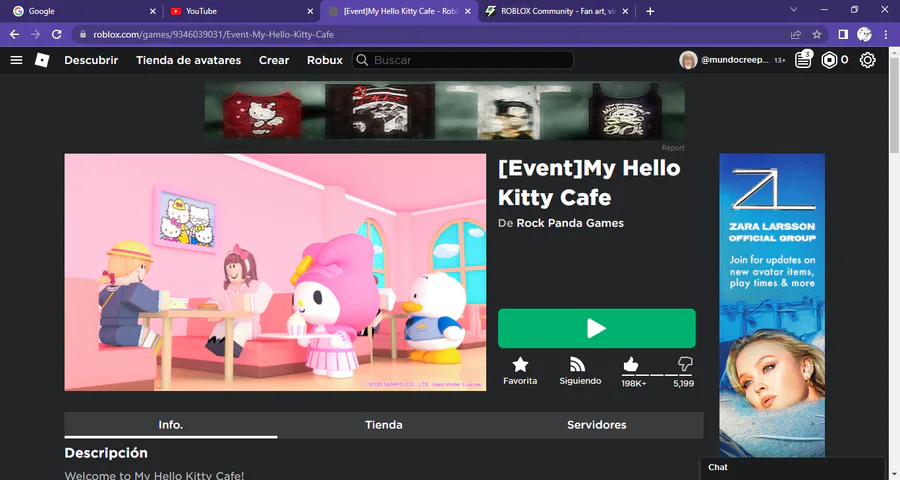Screen dimensions: 900x480
Task: Toggle the browser side panel icon
Action: tap(843, 34)
